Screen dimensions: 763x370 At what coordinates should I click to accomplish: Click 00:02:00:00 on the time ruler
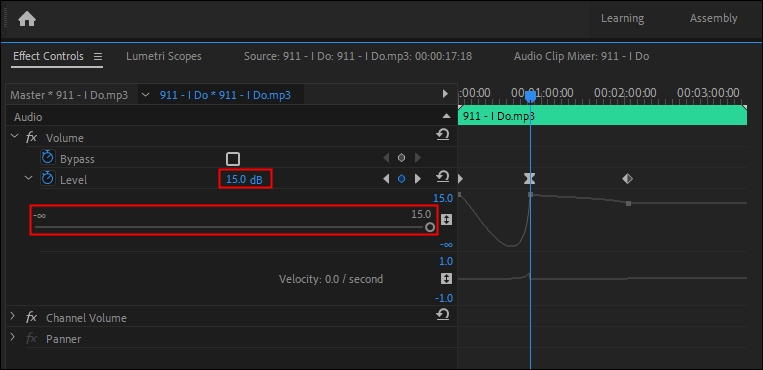[625, 92]
